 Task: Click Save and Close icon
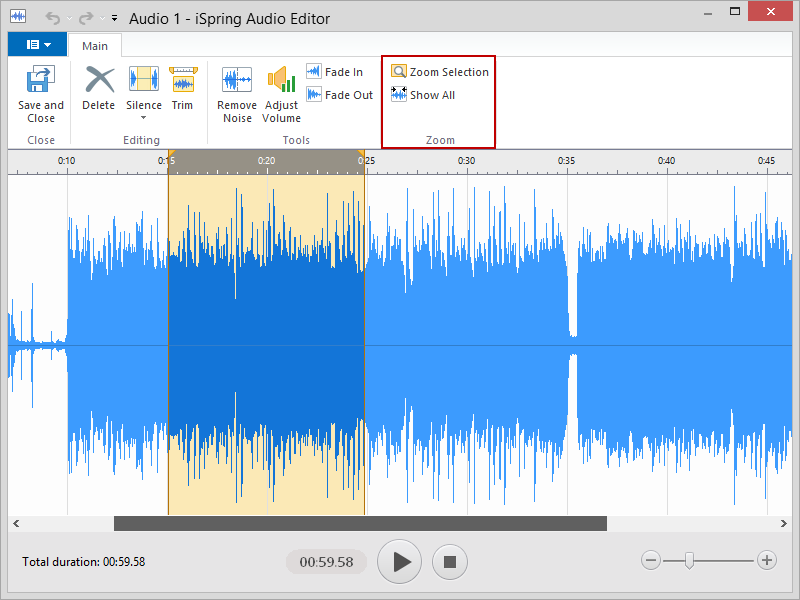pyautogui.click(x=40, y=79)
